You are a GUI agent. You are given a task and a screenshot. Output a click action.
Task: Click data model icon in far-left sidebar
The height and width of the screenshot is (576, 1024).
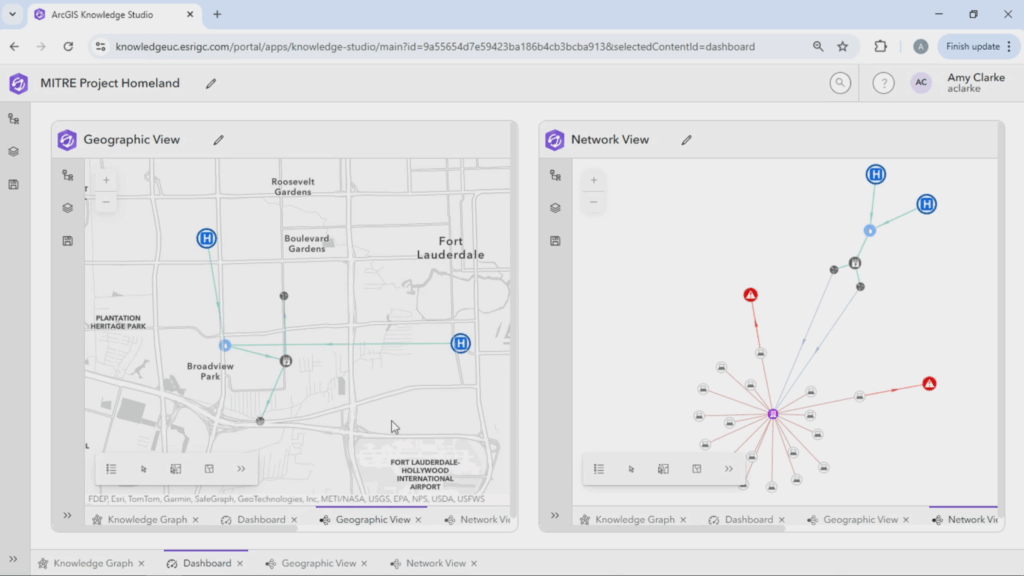pyautogui.click(x=13, y=119)
